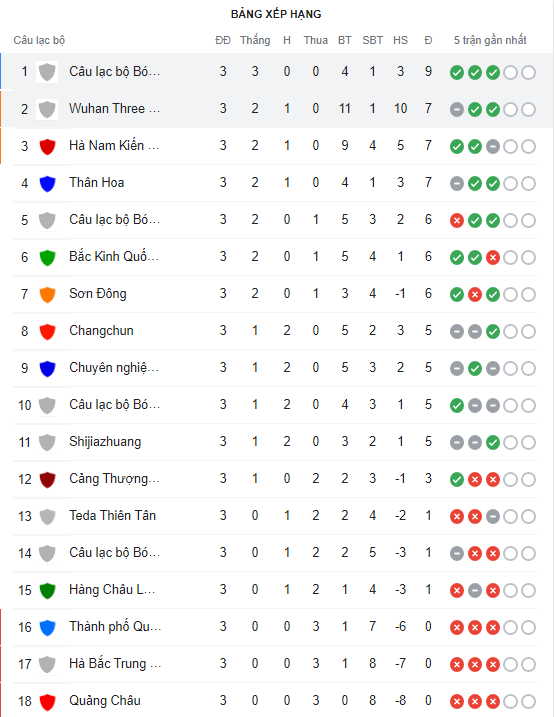Viewport: 554px width, 717px height.
Task: Click the red shield icon next to Changchun
Action: pos(48,332)
